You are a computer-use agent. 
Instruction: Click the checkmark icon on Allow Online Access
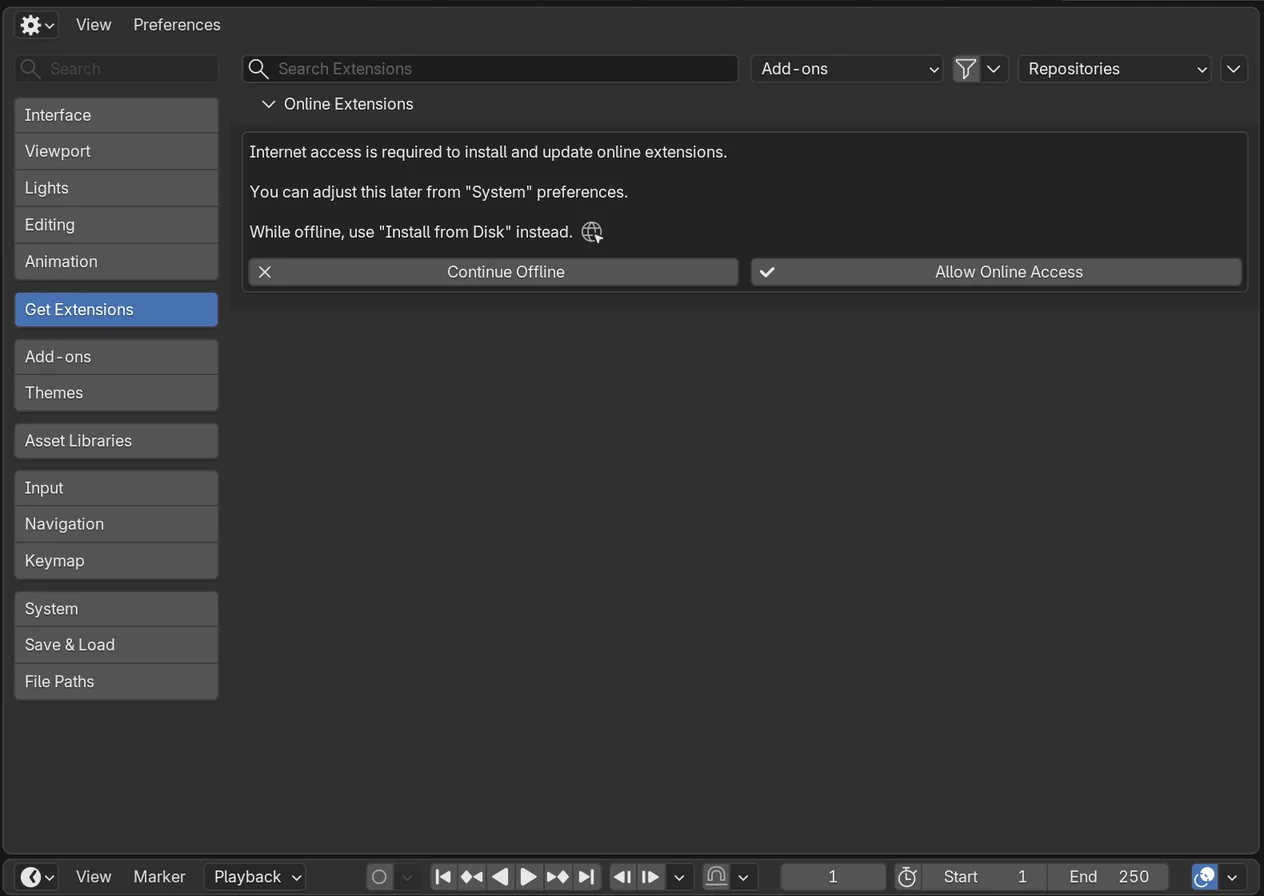pos(767,272)
